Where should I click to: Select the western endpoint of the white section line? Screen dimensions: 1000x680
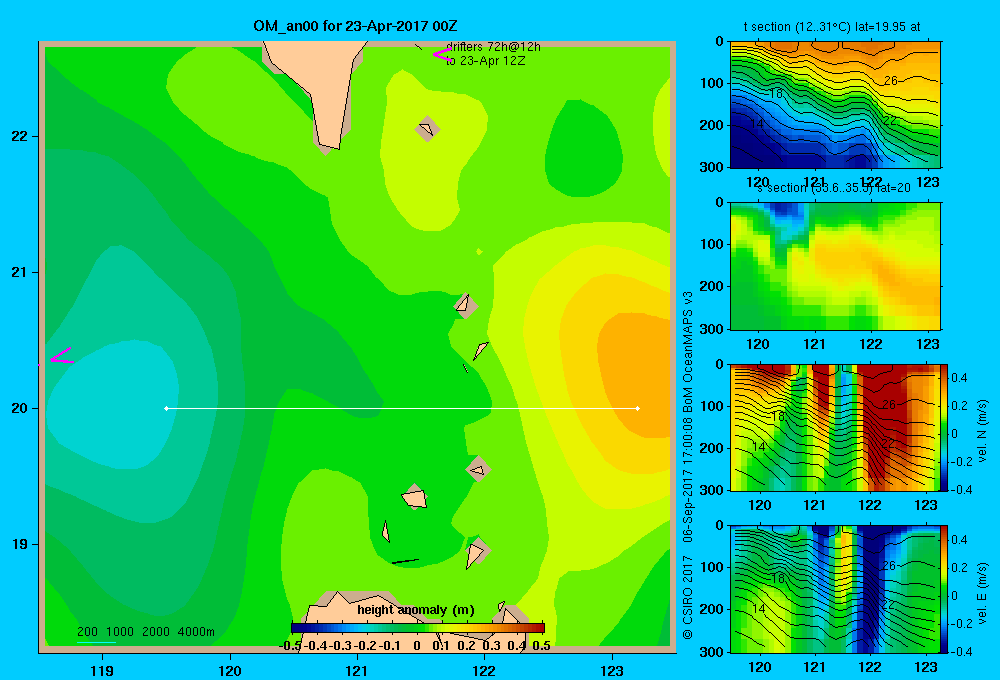point(166,408)
